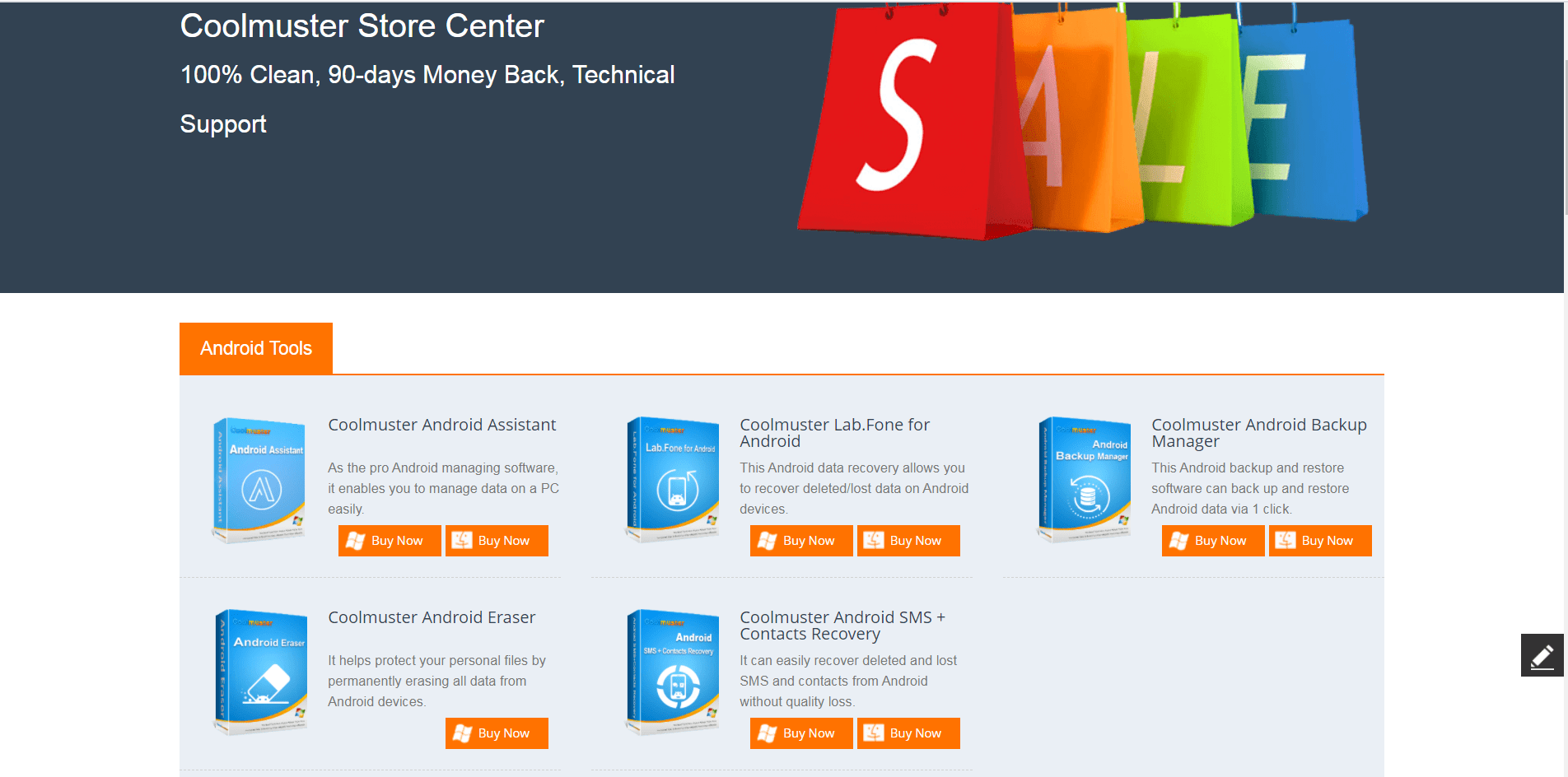Click the Android Eraser product box image
Viewport: 1568px width, 777px height.
260,672
